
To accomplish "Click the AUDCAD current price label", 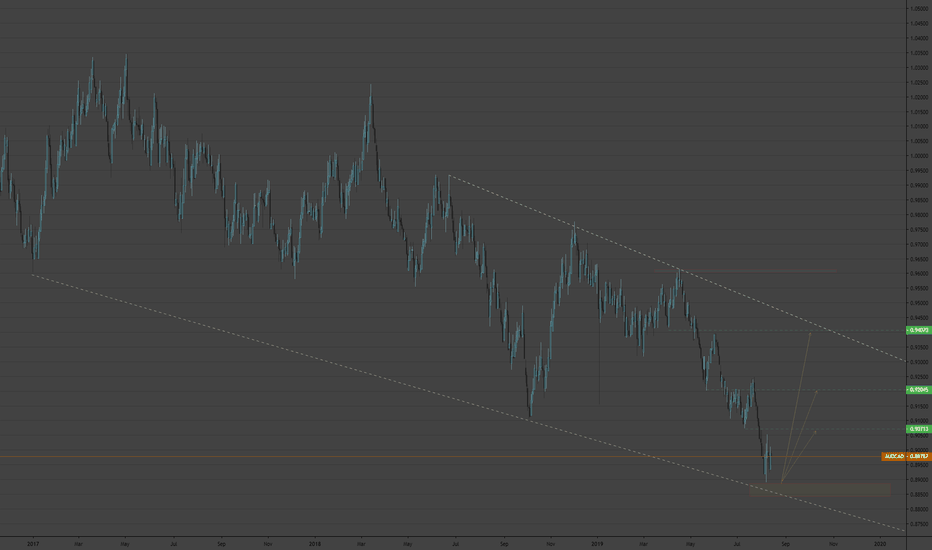I will coord(906,457).
